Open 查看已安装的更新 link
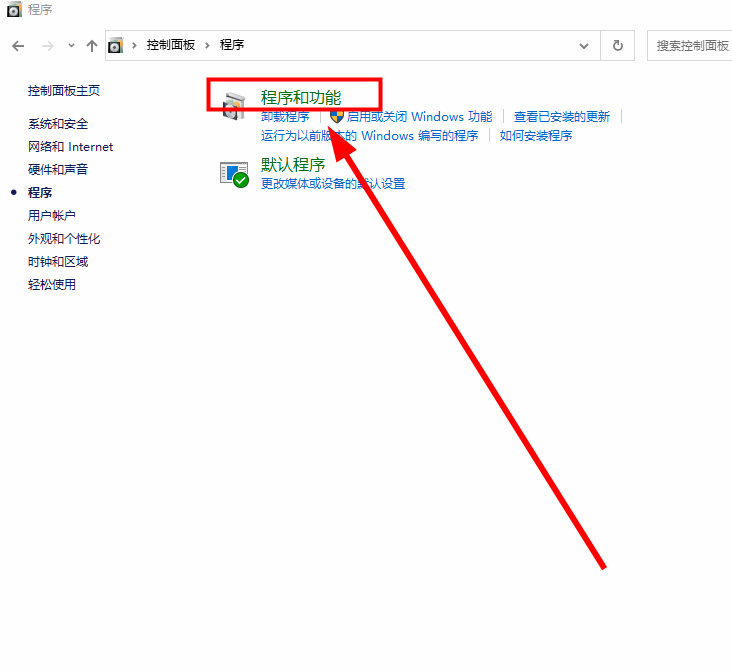 561,117
